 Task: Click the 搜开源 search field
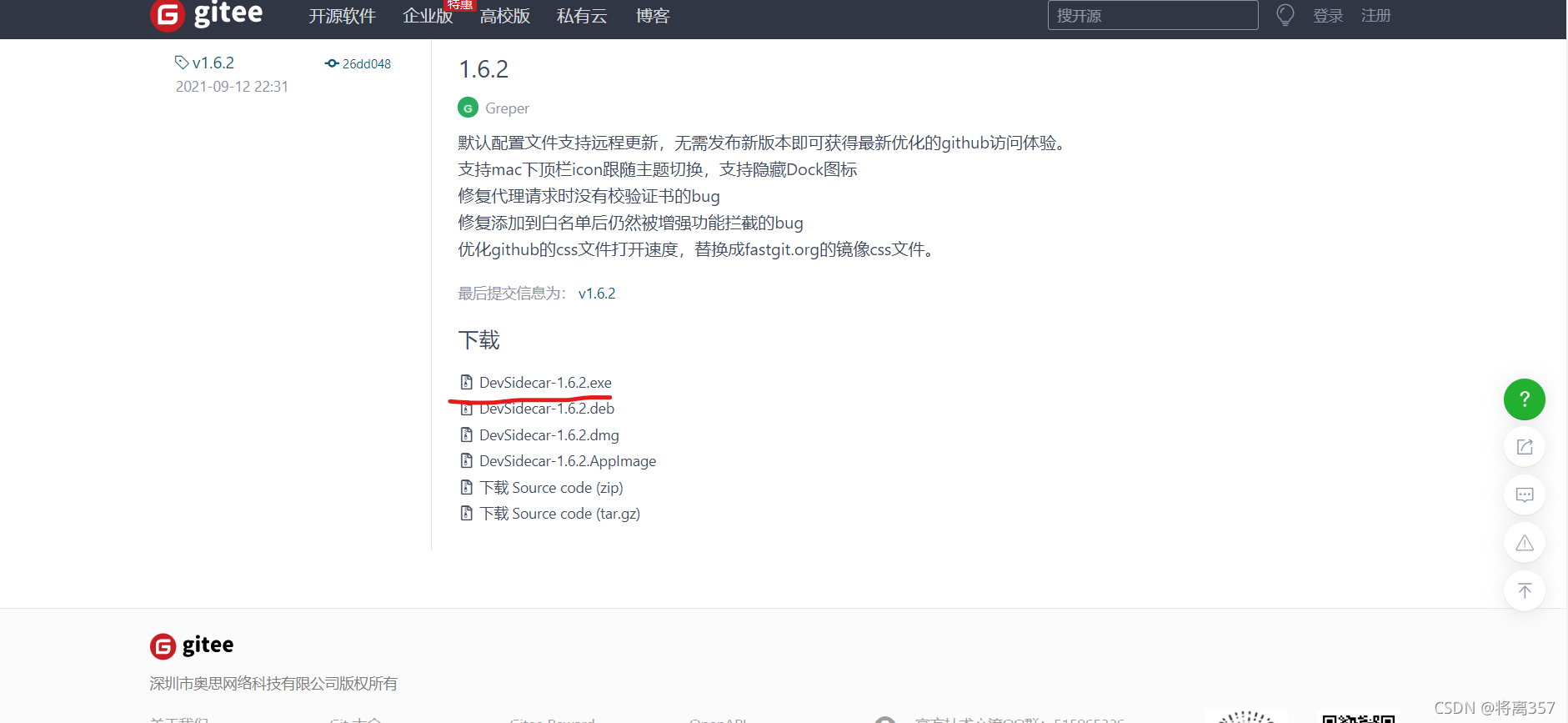click(1153, 15)
